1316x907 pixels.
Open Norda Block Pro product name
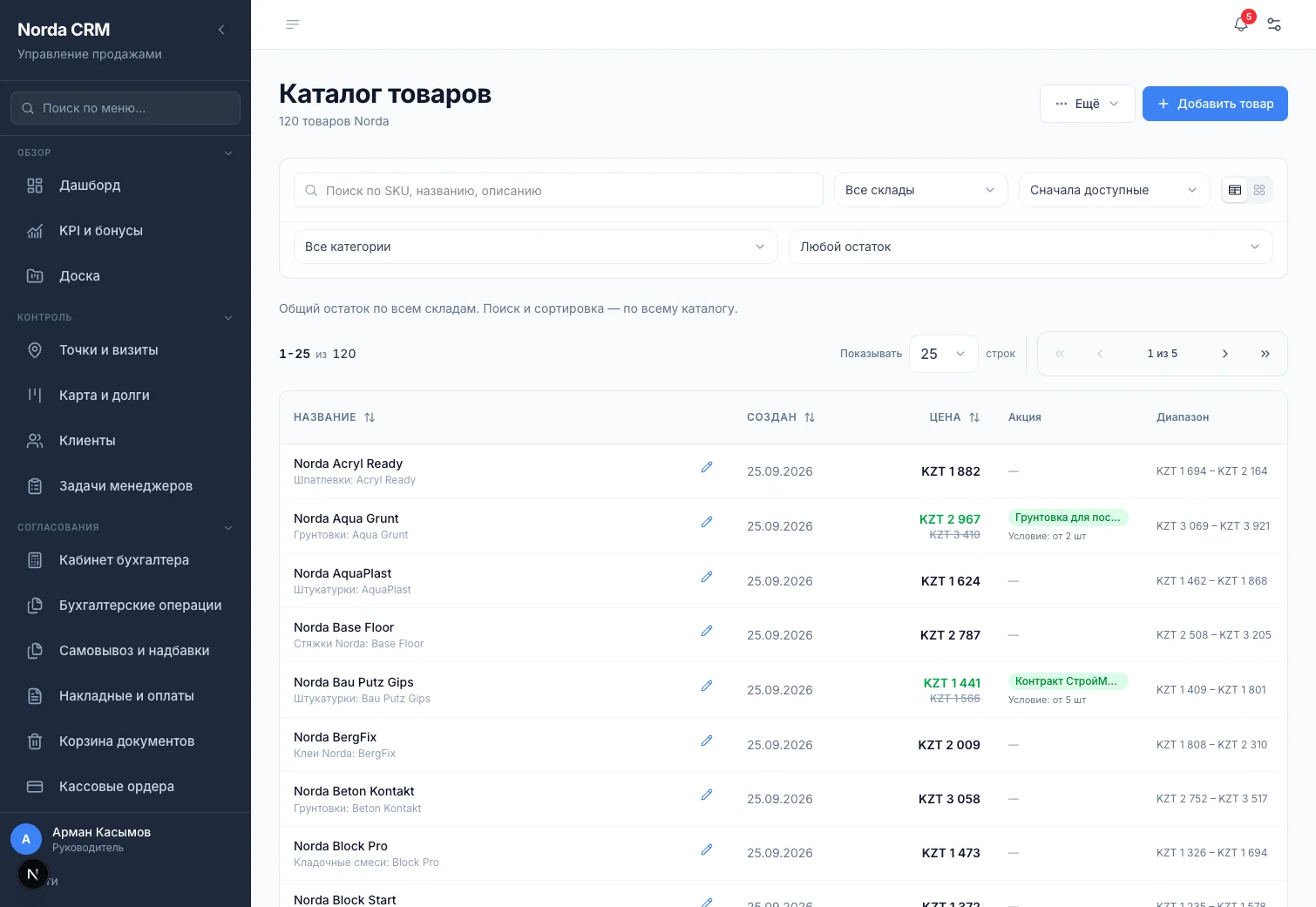coord(341,846)
